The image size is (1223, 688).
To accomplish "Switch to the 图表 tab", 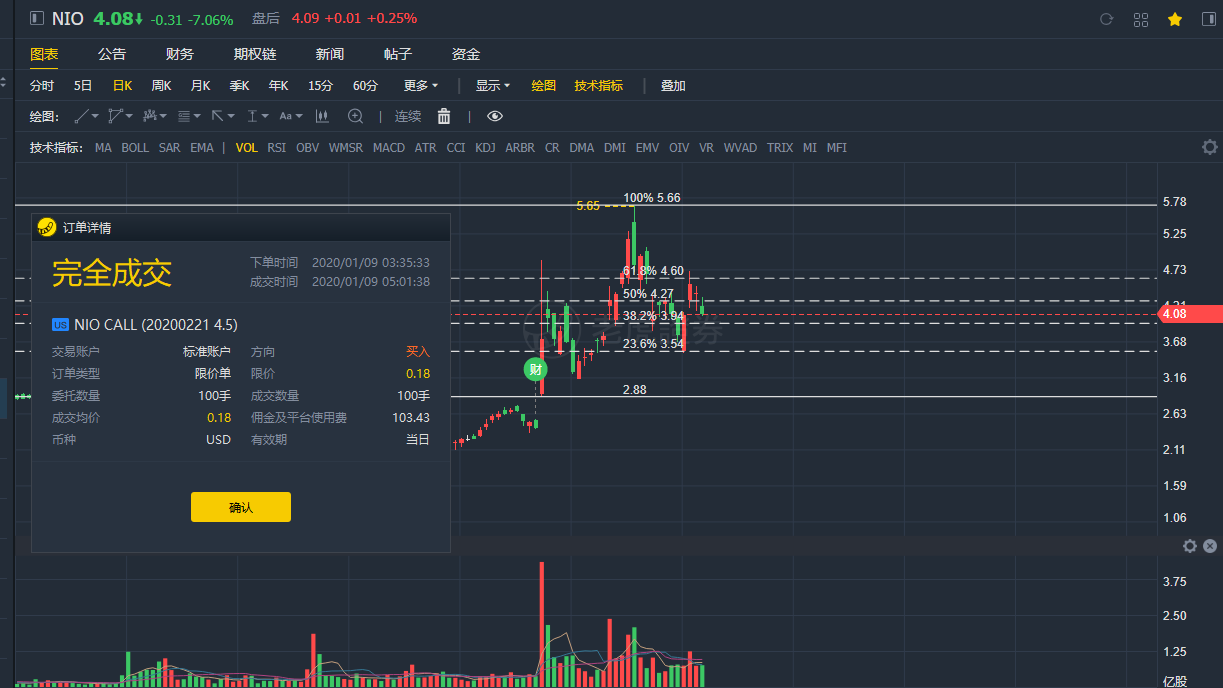I will [44, 54].
